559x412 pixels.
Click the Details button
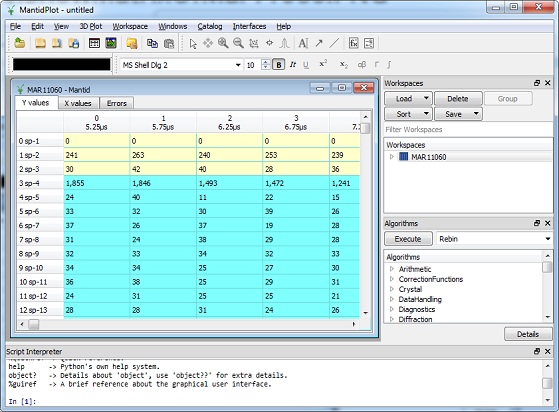tap(528, 334)
